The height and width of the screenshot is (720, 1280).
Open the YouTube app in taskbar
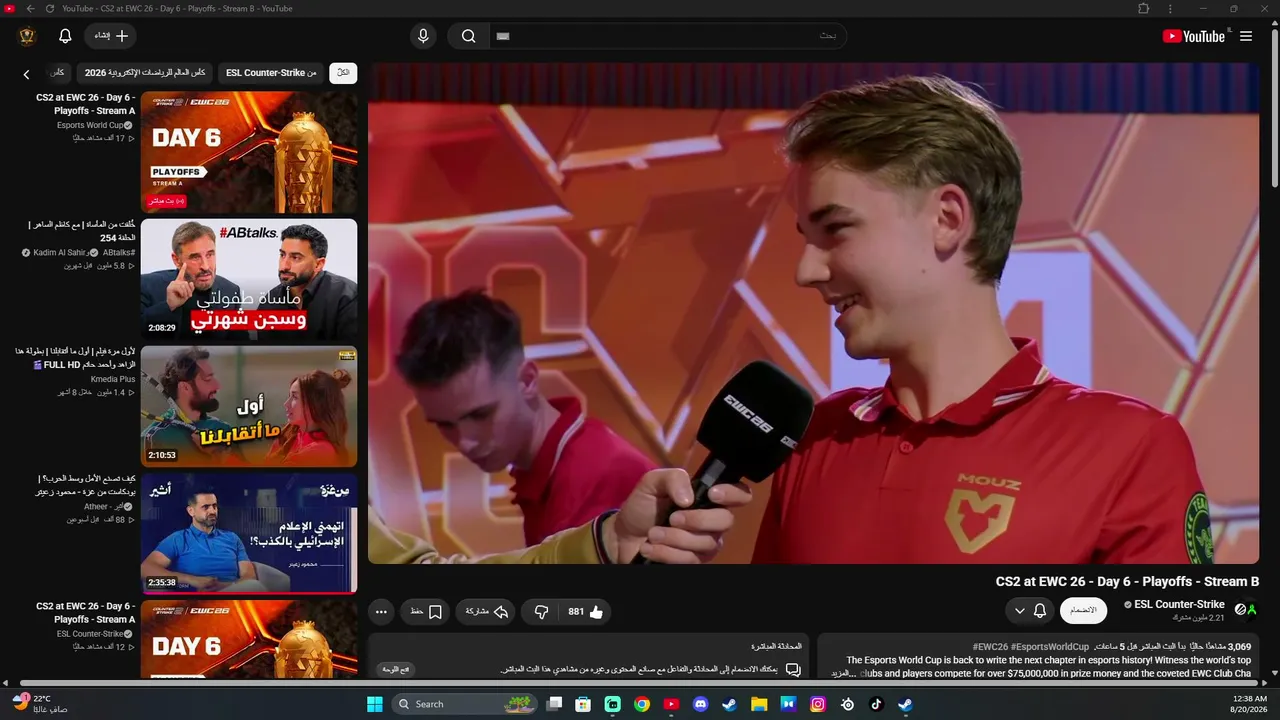[x=671, y=704]
